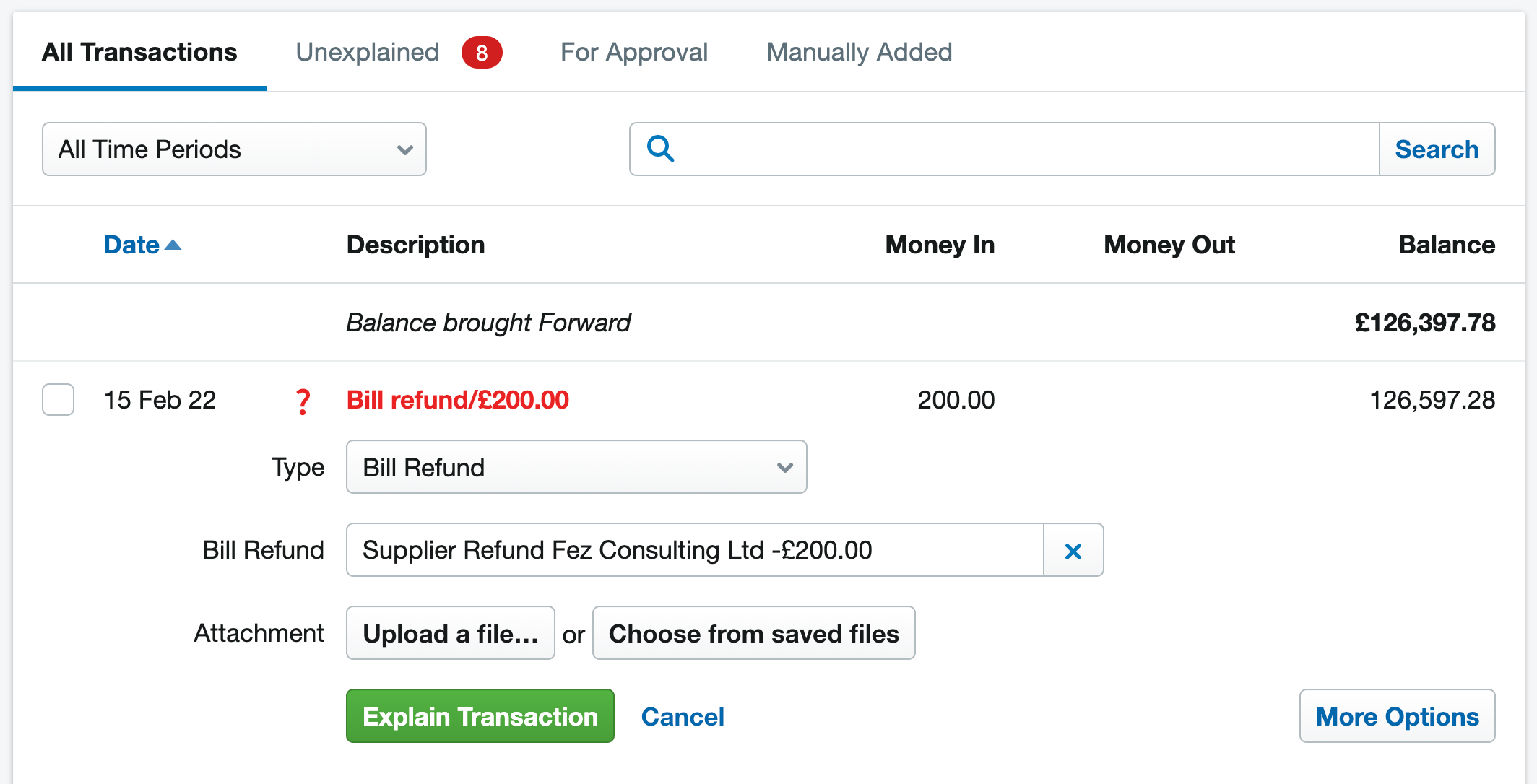Click the red question mark unexplained icon
This screenshot has width=1537, height=784.
pos(303,401)
